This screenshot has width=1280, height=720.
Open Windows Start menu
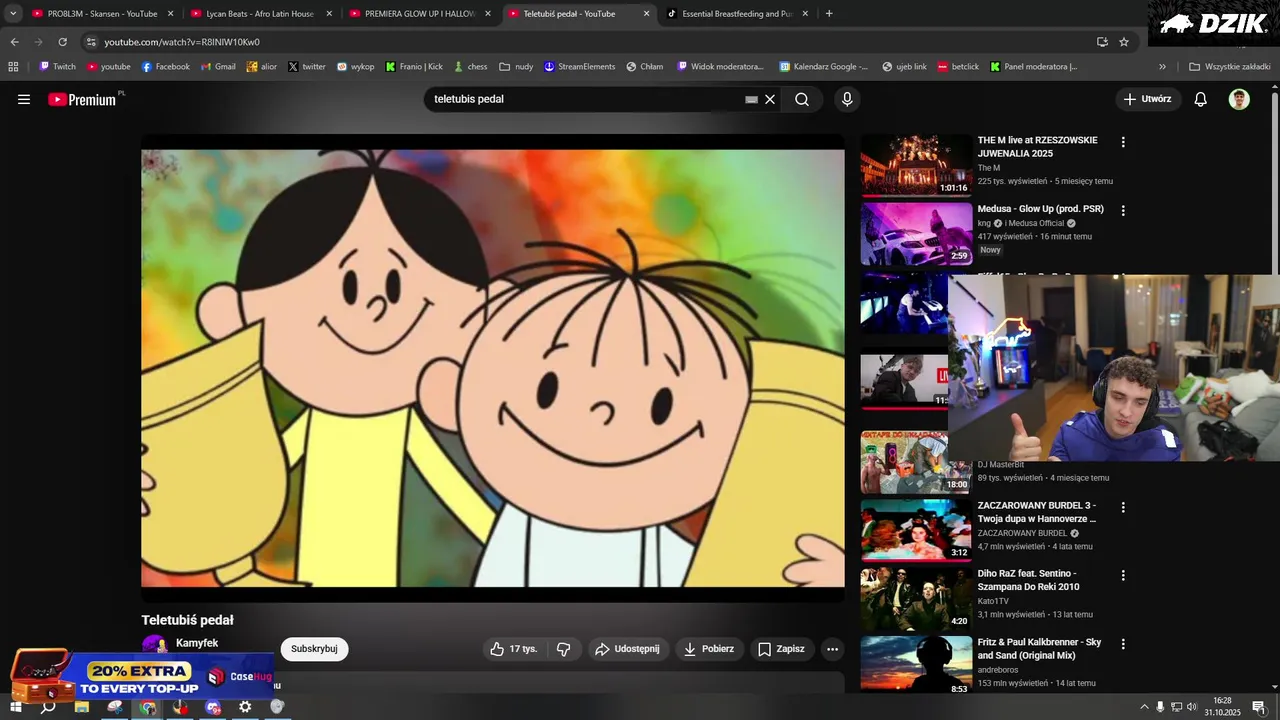[15, 707]
